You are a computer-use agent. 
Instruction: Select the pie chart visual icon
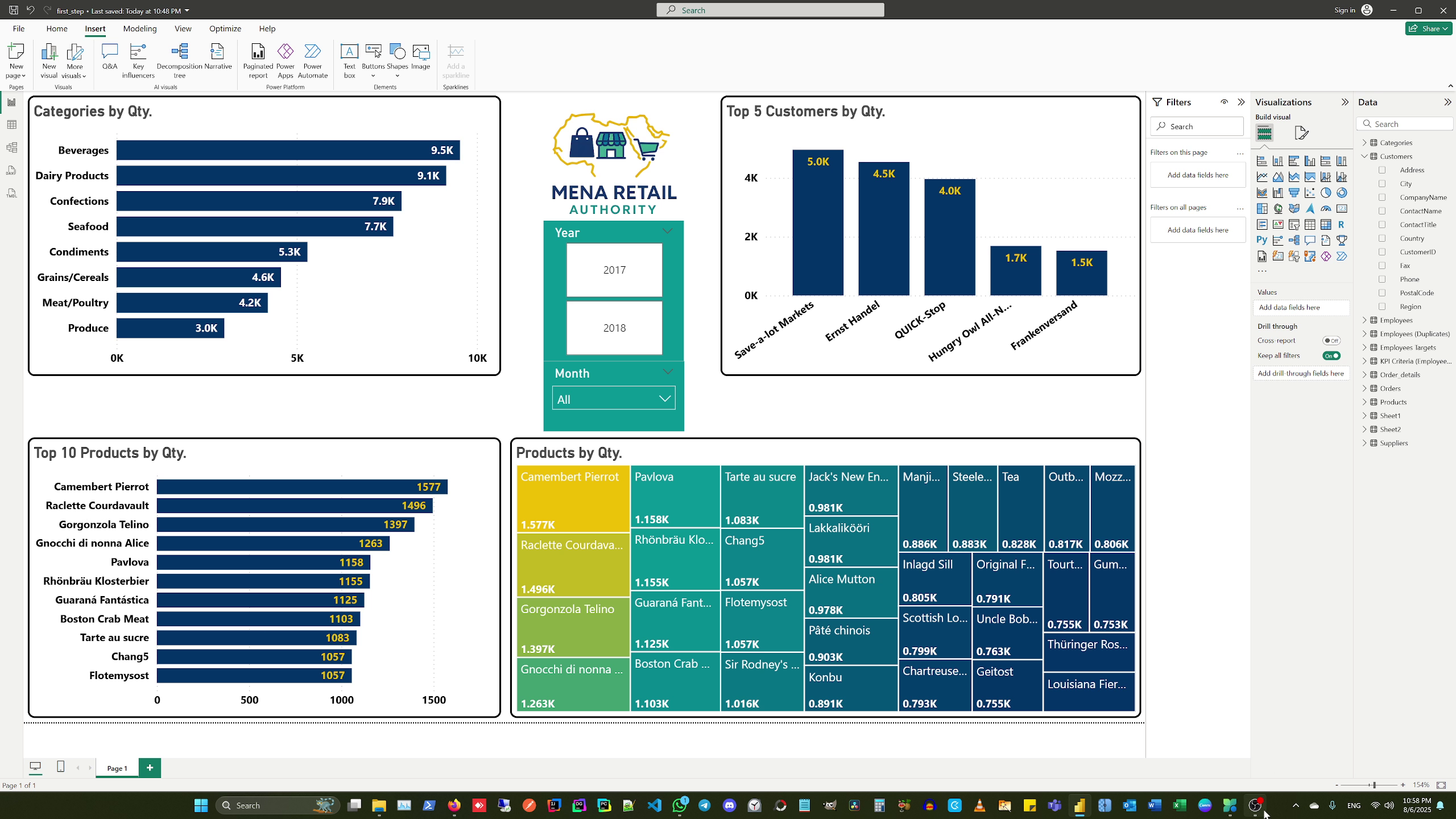(x=1326, y=193)
